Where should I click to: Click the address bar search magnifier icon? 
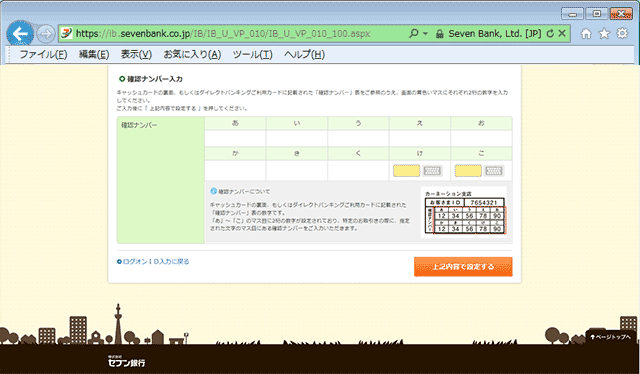413,33
